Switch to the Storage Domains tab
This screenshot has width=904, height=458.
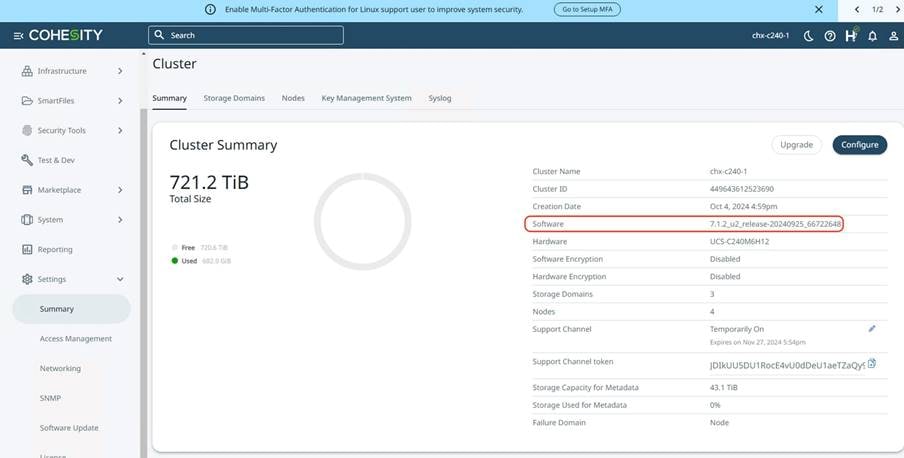234,98
